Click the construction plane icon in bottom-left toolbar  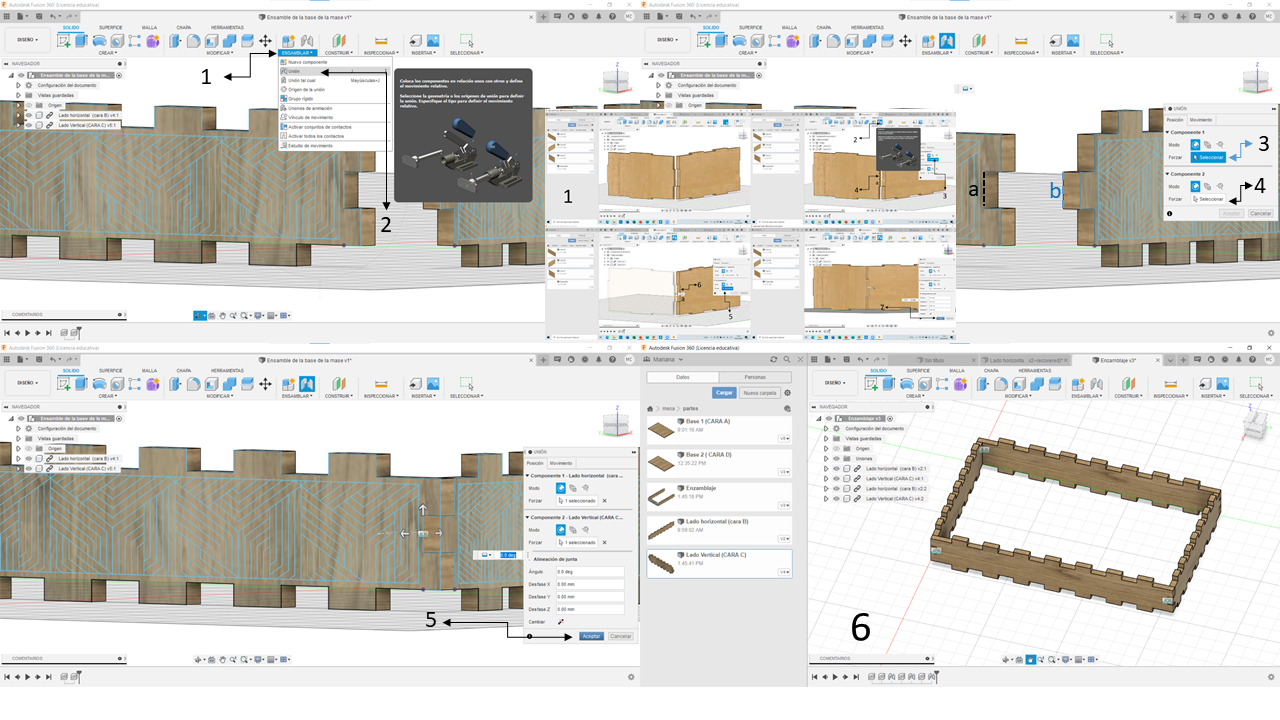[337, 384]
